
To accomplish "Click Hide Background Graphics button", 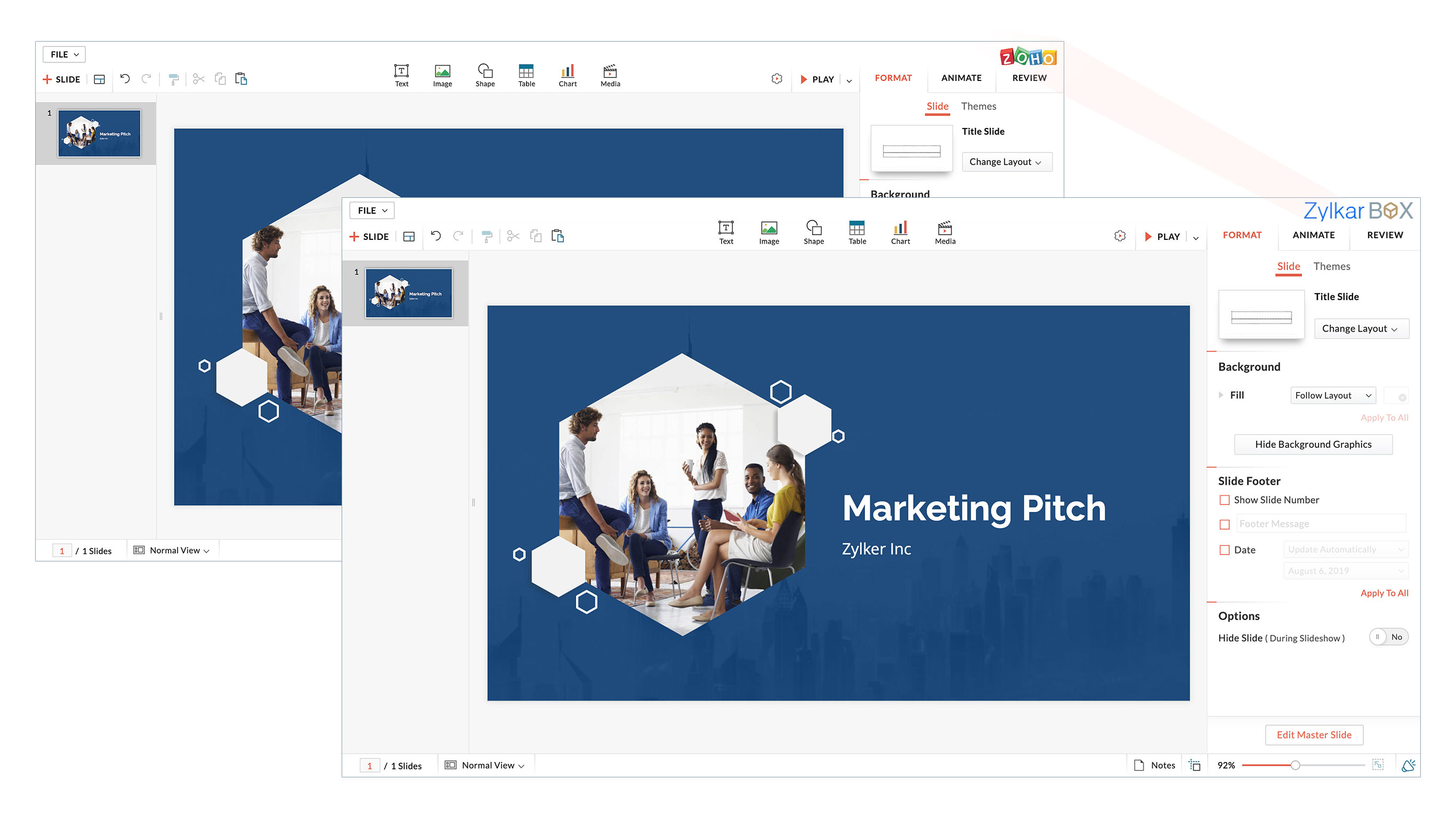I will tap(1313, 445).
